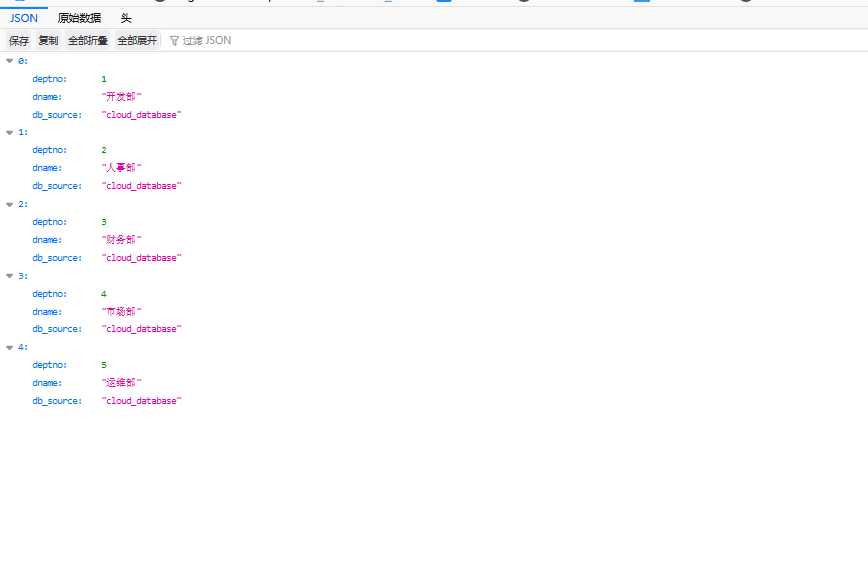Select dname value "财务部"
Image resolution: width=868 pixels, height=563 pixels.
[121, 239]
